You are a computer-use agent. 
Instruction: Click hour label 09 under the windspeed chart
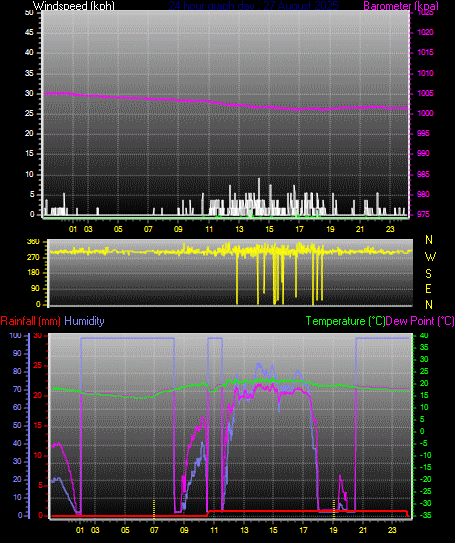178,229
